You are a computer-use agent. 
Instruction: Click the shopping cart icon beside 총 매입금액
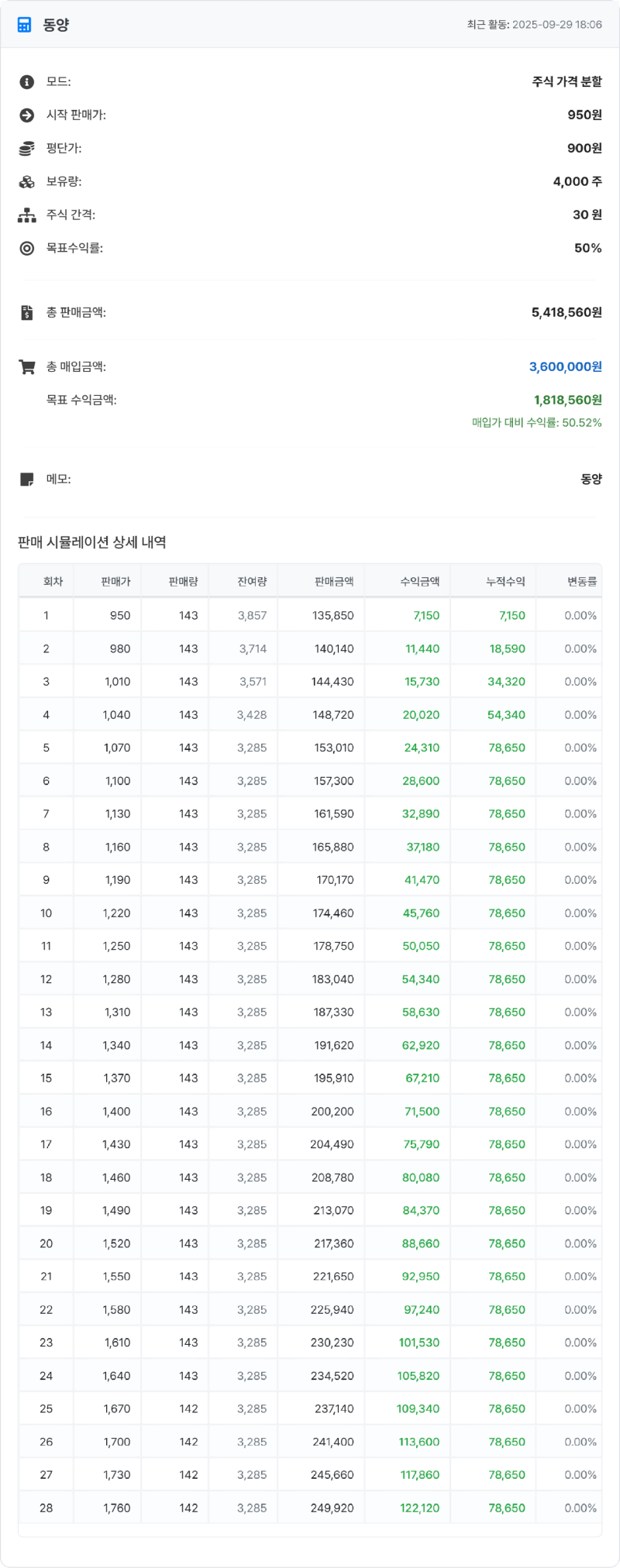point(26,366)
